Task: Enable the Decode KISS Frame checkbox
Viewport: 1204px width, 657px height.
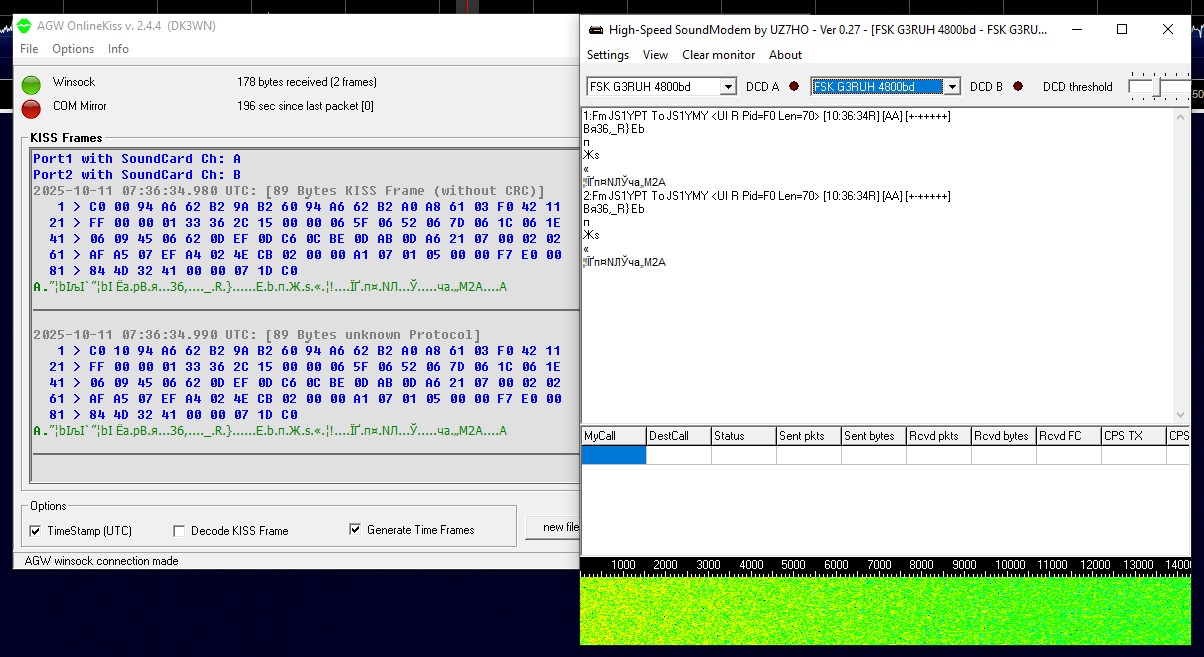Action: point(180,531)
